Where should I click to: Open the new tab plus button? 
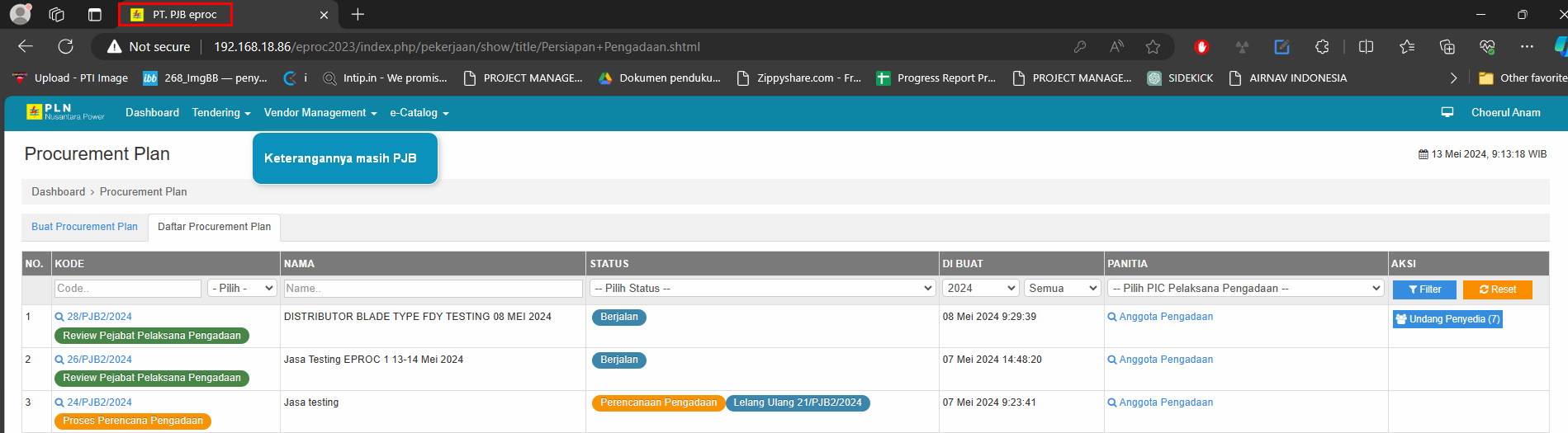click(x=358, y=15)
